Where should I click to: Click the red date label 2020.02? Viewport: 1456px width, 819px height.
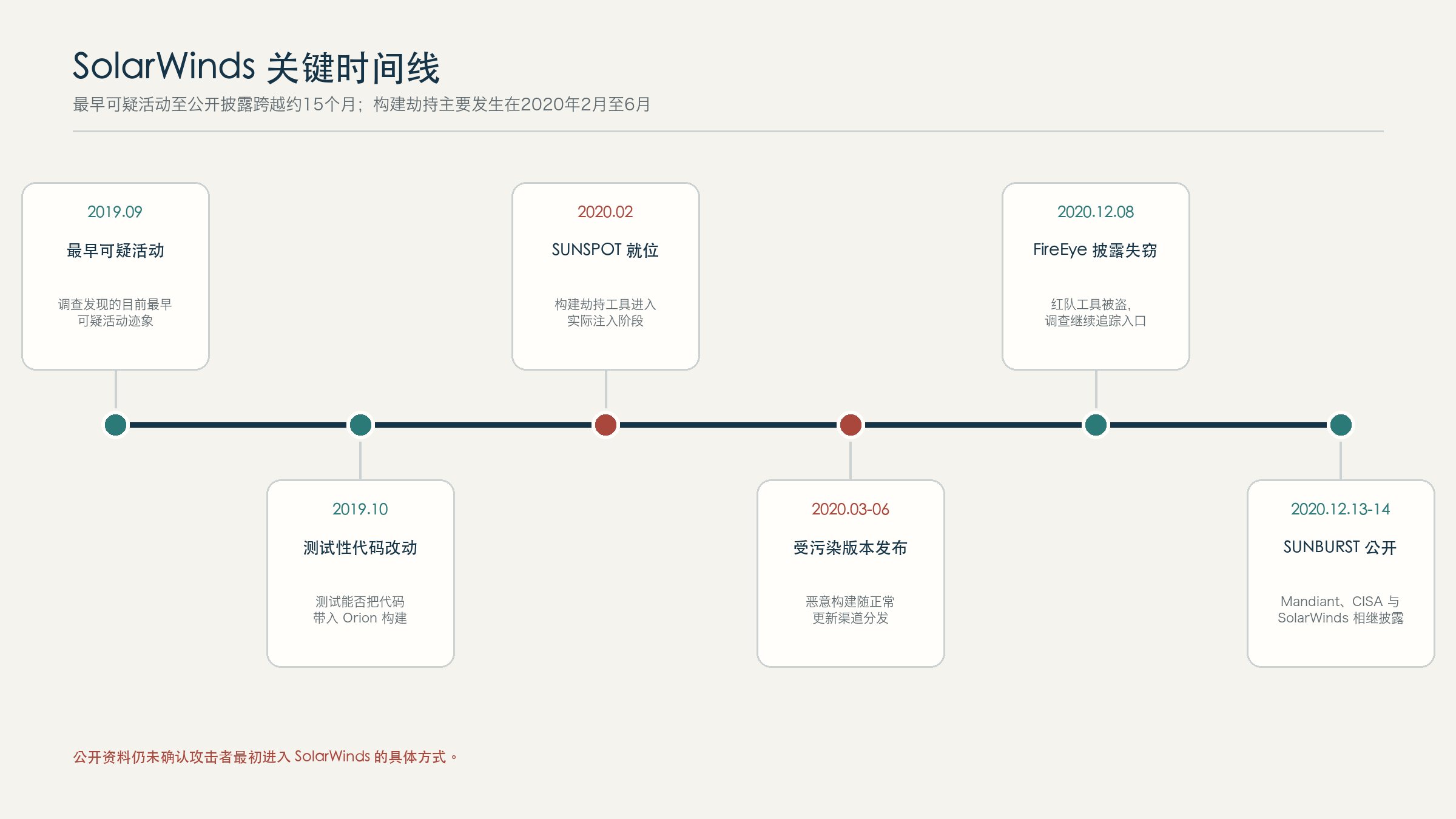pos(605,212)
